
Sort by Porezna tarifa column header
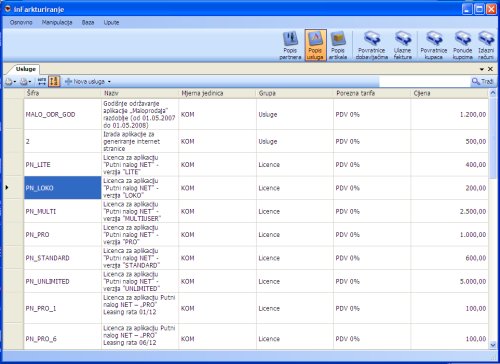(372, 93)
